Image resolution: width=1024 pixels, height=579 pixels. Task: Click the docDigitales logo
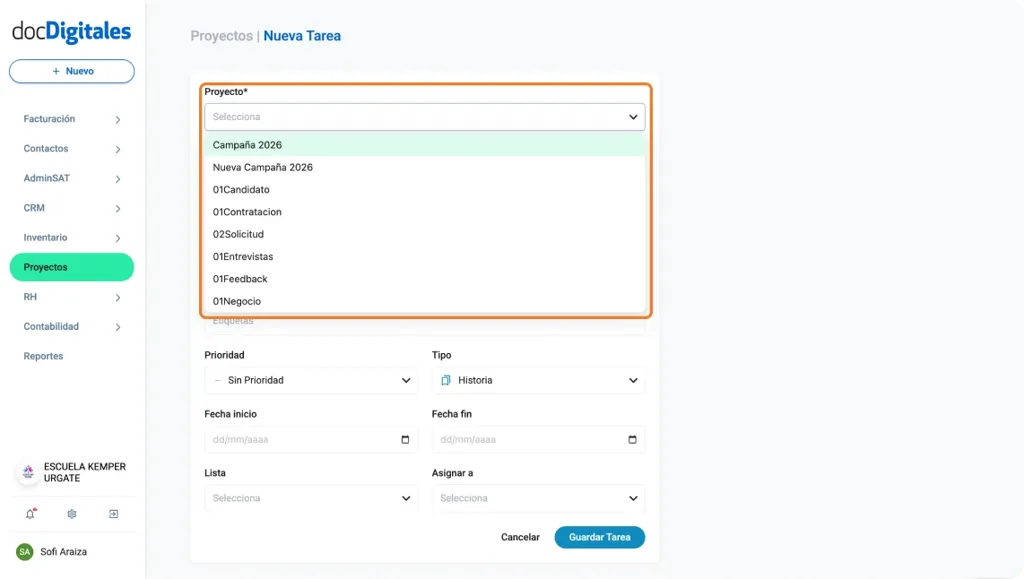[70, 31]
